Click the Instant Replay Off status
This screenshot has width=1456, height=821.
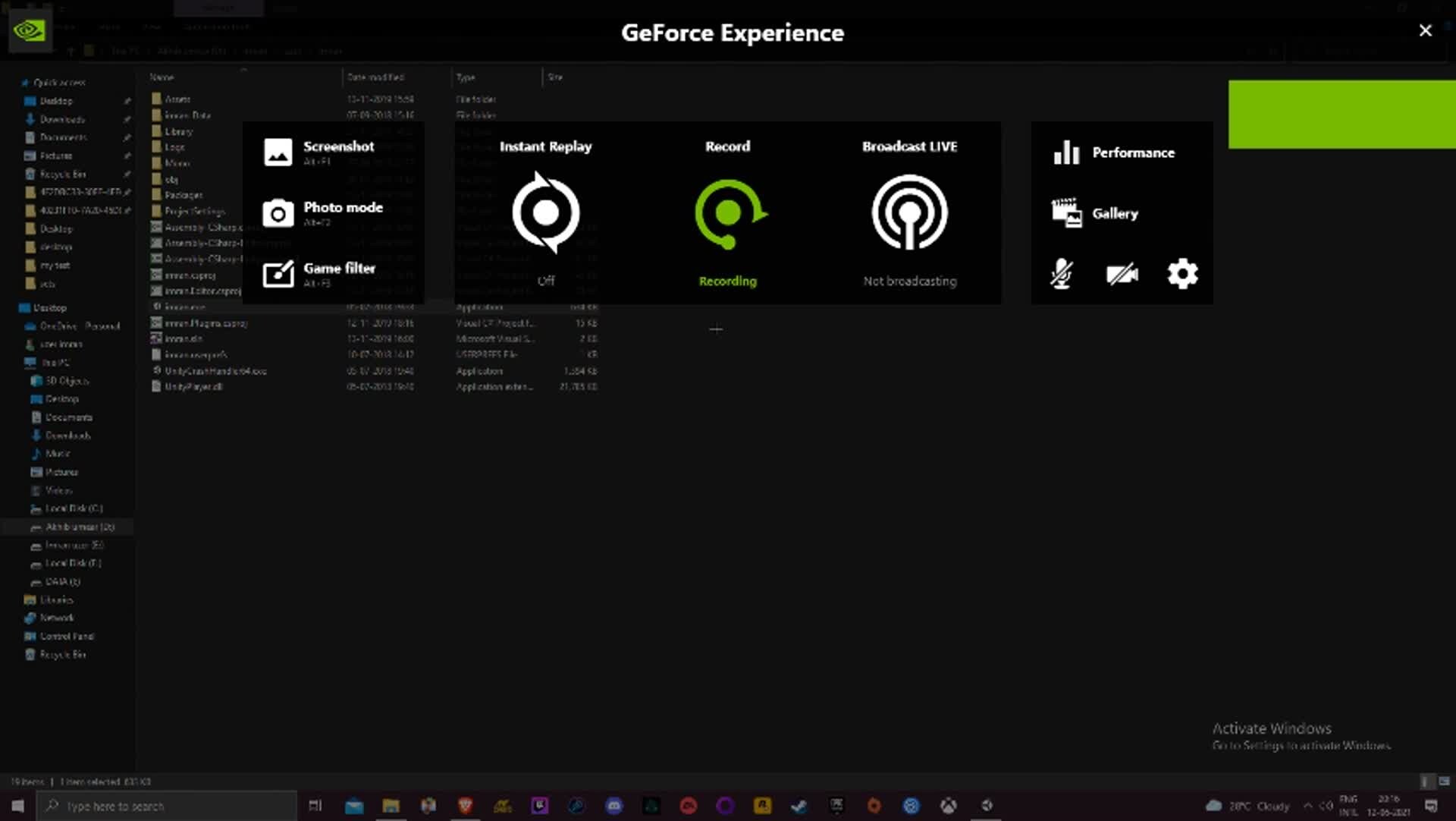pyautogui.click(x=546, y=281)
